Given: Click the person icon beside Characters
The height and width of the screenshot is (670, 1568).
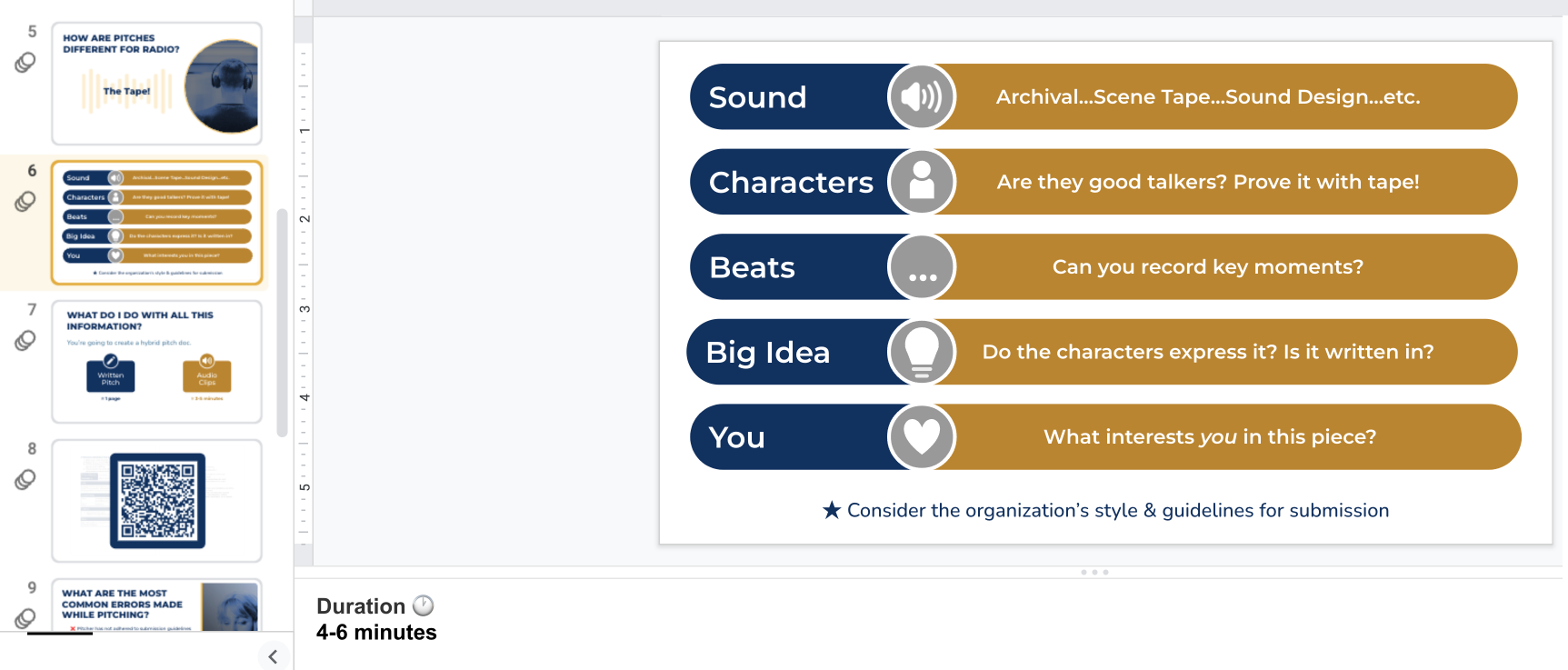Looking at the screenshot, I should (x=922, y=182).
